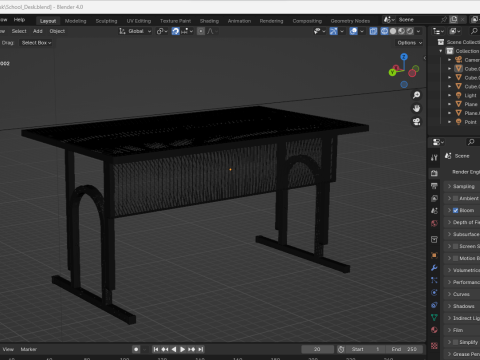Screen dimensions: 480x360
Task: Open the Modifiers wrench tab
Action: click(x=434, y=268)
